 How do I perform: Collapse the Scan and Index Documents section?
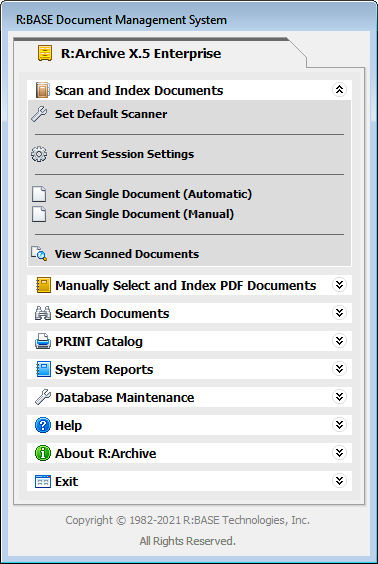(x=339, y=90)
